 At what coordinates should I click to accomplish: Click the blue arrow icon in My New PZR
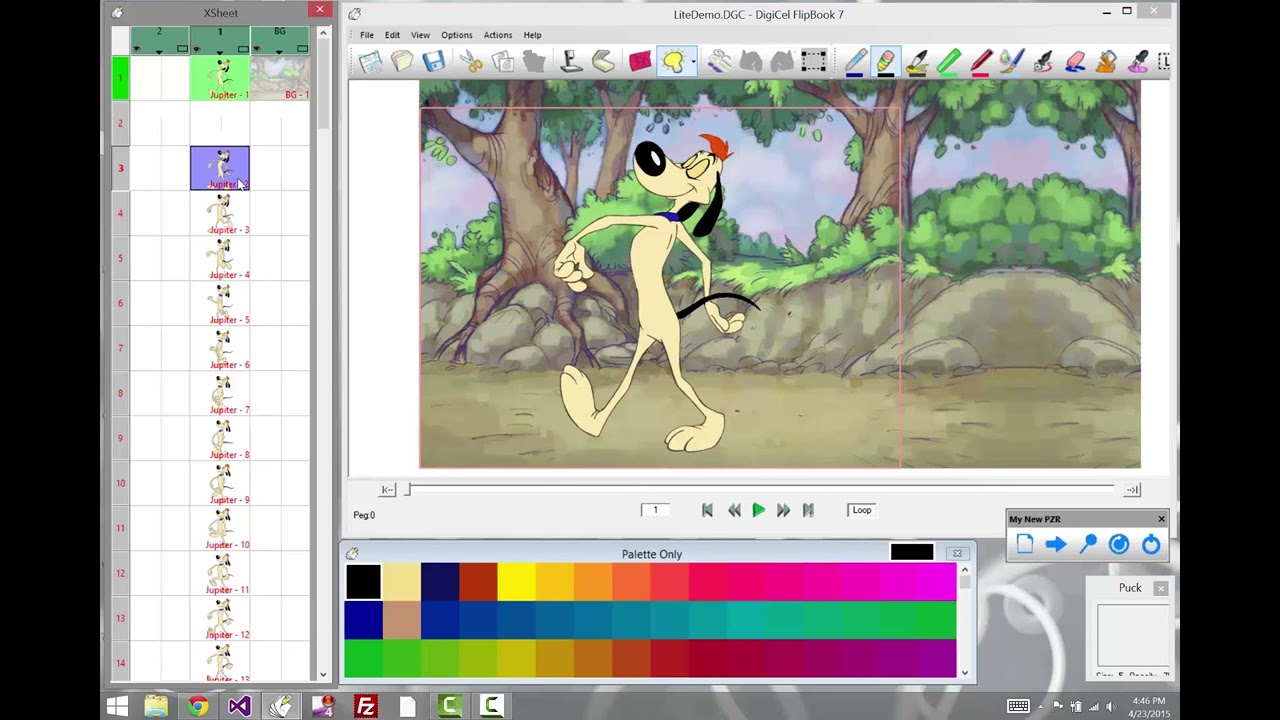(1056, 544)
